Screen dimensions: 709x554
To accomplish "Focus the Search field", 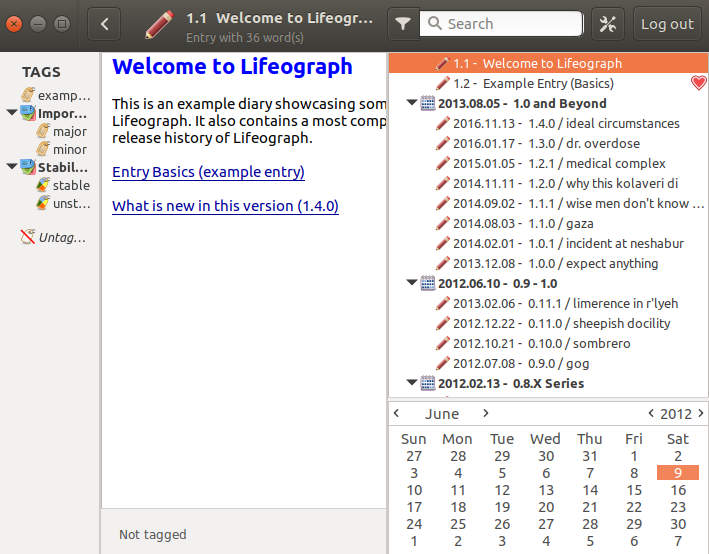I will coord(501,24).
